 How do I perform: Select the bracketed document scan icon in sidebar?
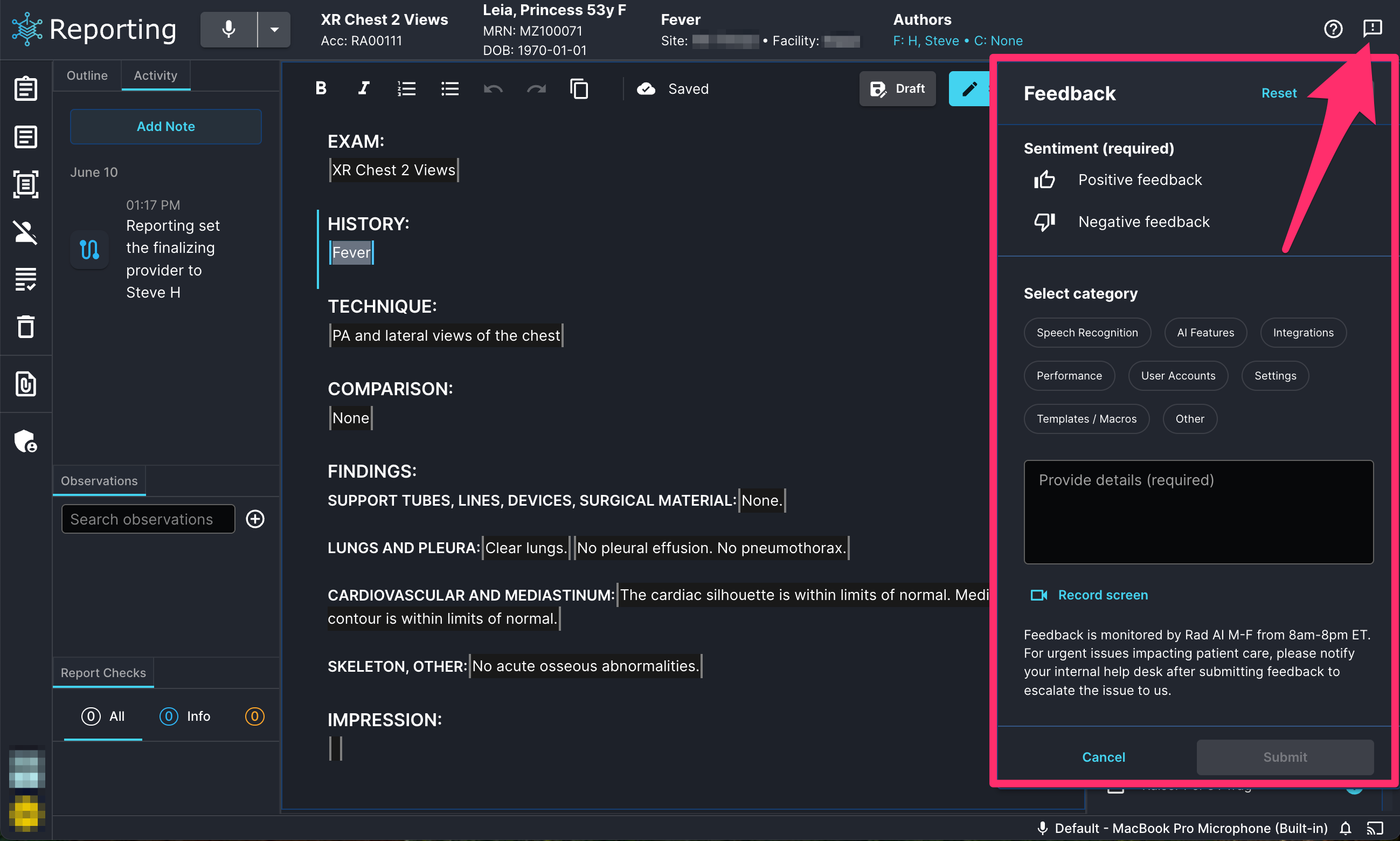click(26, 184)
